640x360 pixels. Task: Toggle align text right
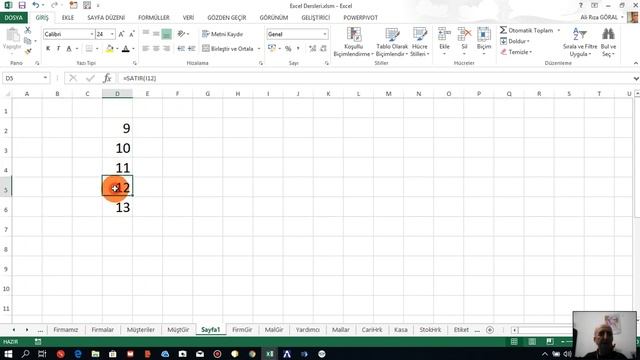click(167, 49)
